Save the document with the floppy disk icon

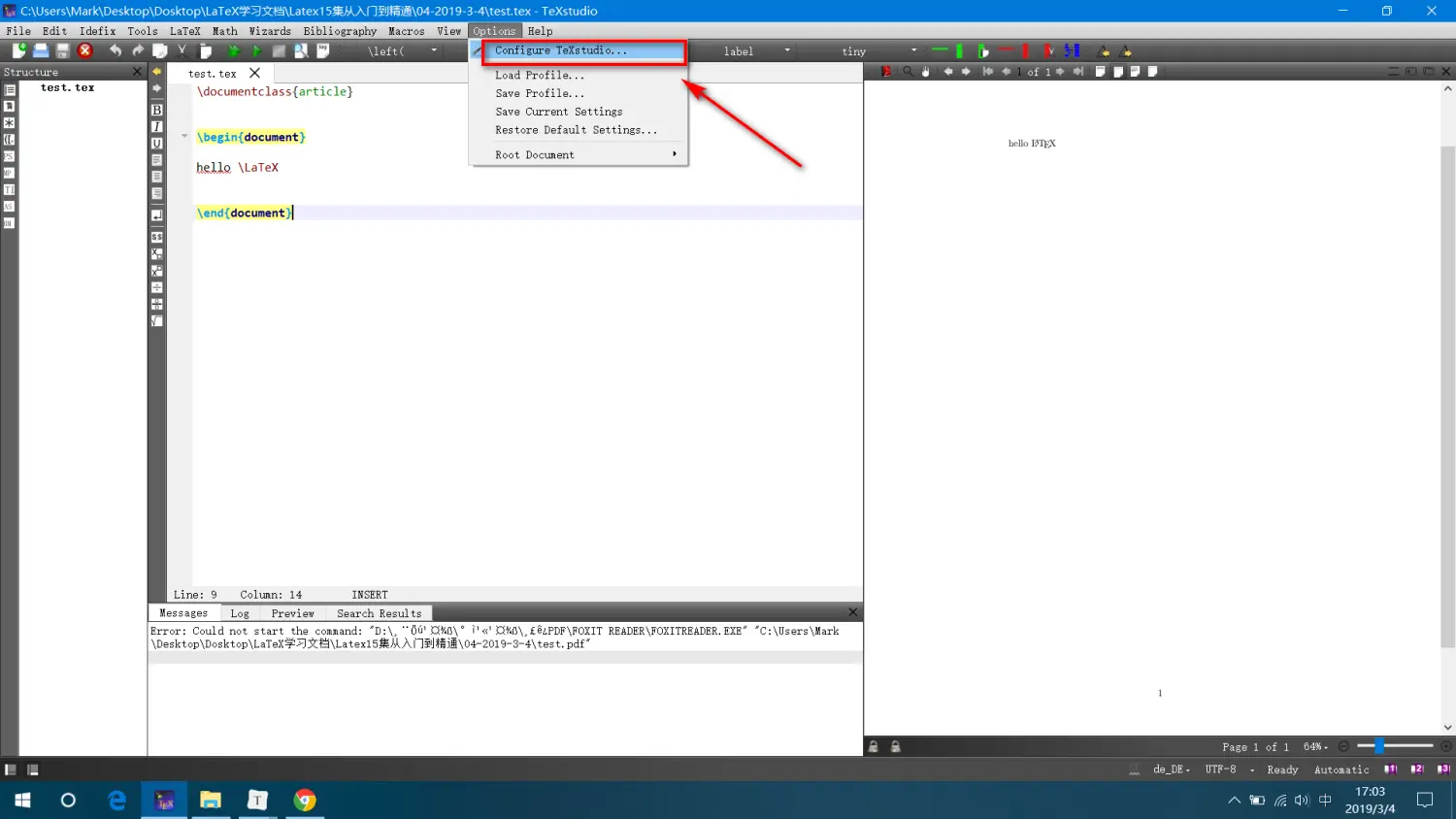pos(63,50)
